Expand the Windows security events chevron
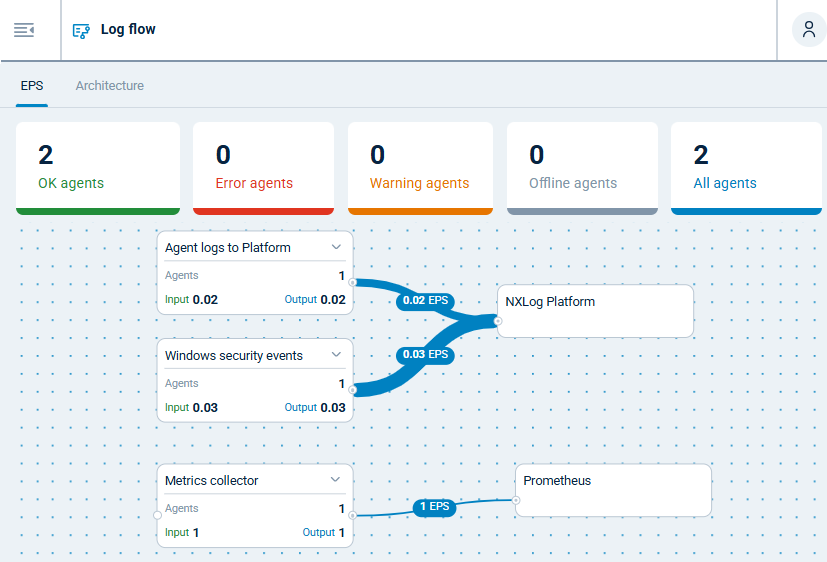Viewport: 827px width, 562px height. (336, 355)
